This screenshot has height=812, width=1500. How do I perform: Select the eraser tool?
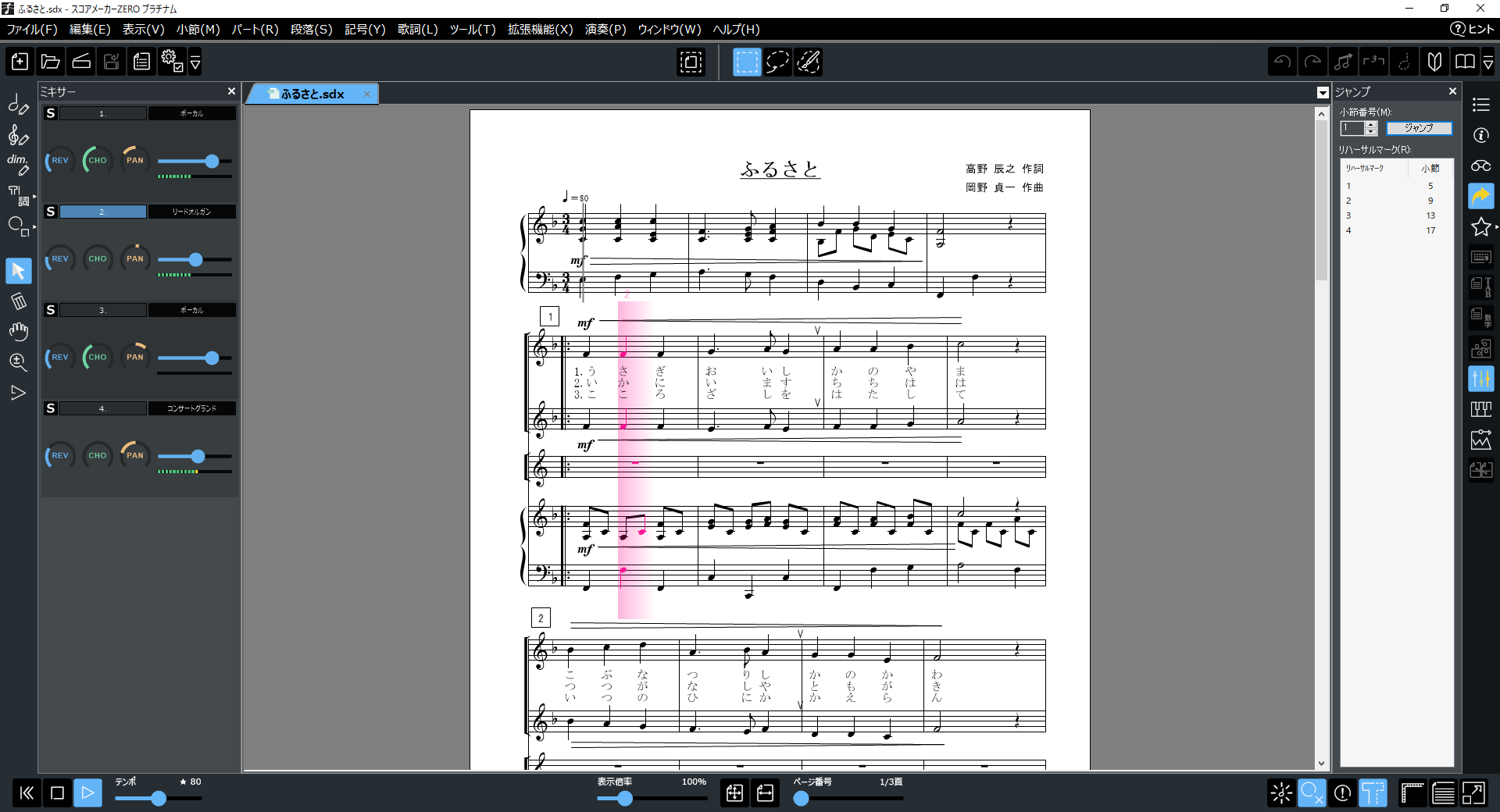(x=19, y=301)
